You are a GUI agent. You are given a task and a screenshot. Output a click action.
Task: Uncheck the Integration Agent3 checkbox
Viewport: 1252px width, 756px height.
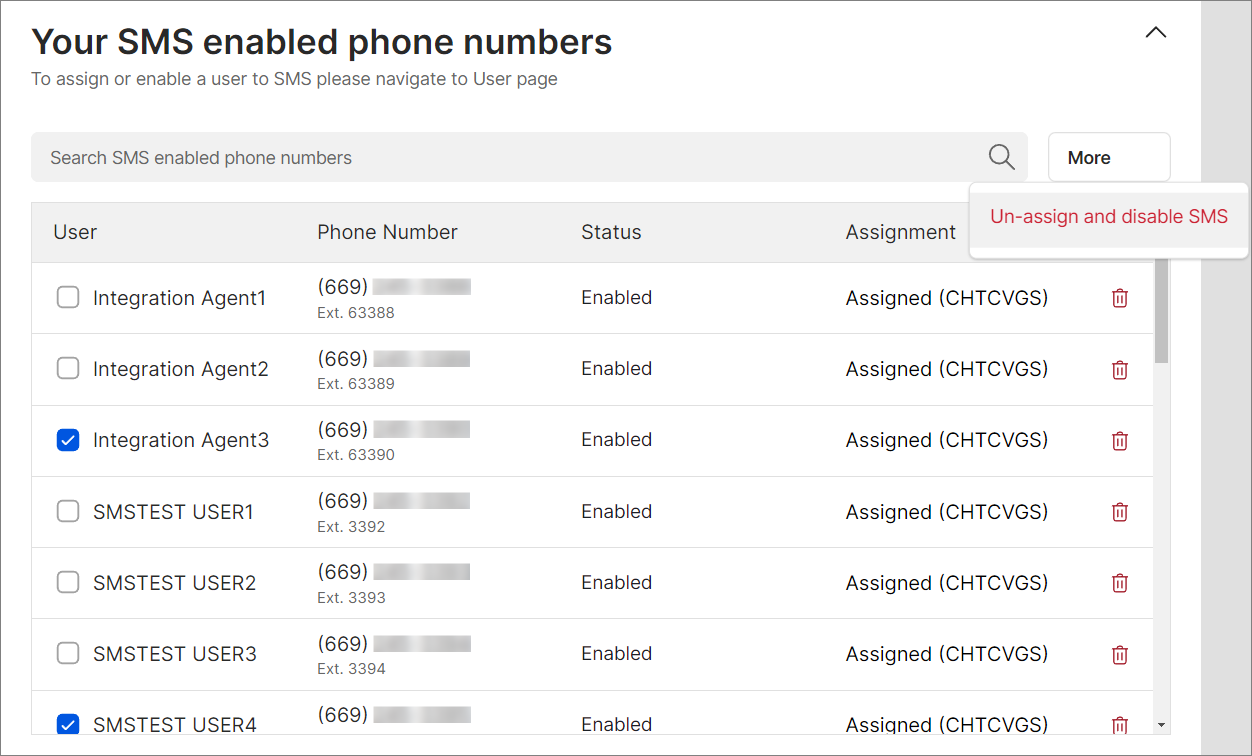68,440
